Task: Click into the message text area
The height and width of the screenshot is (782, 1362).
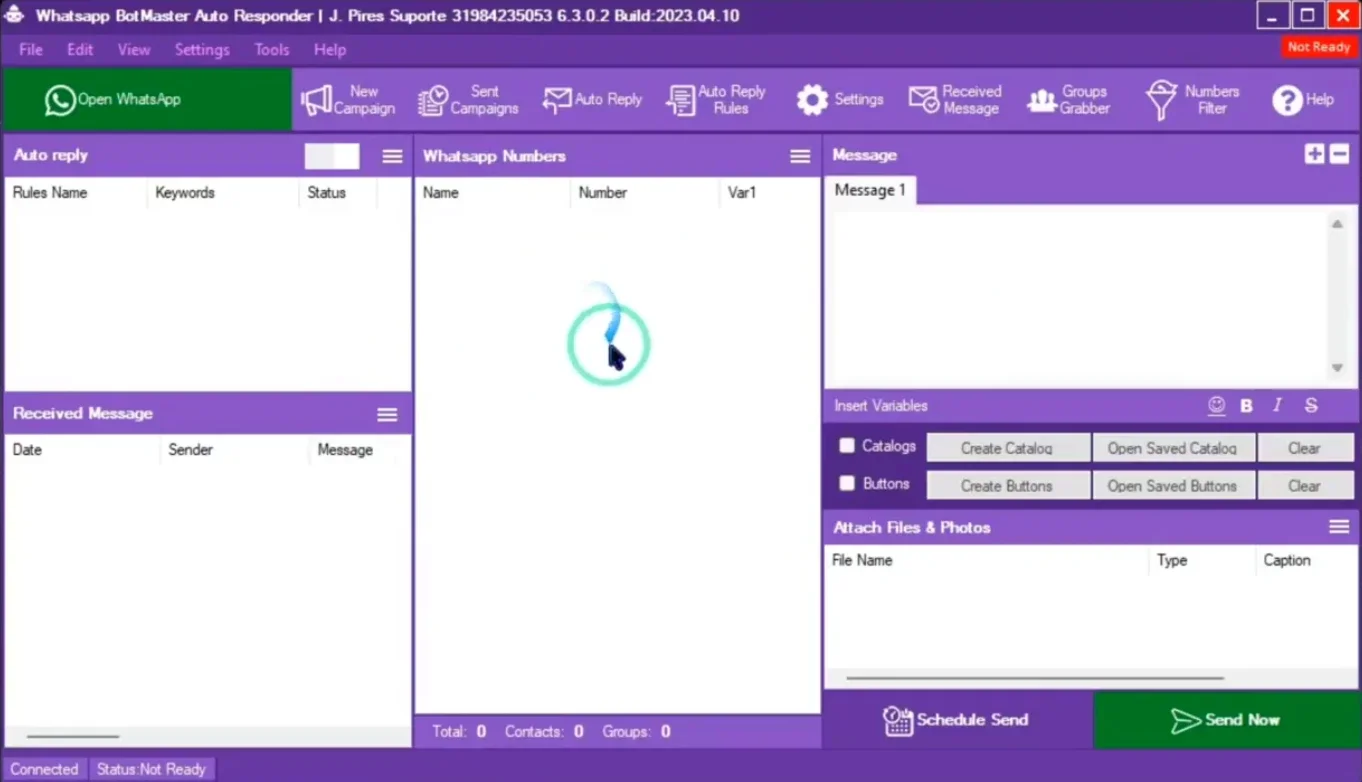Action: point(1076,297)
